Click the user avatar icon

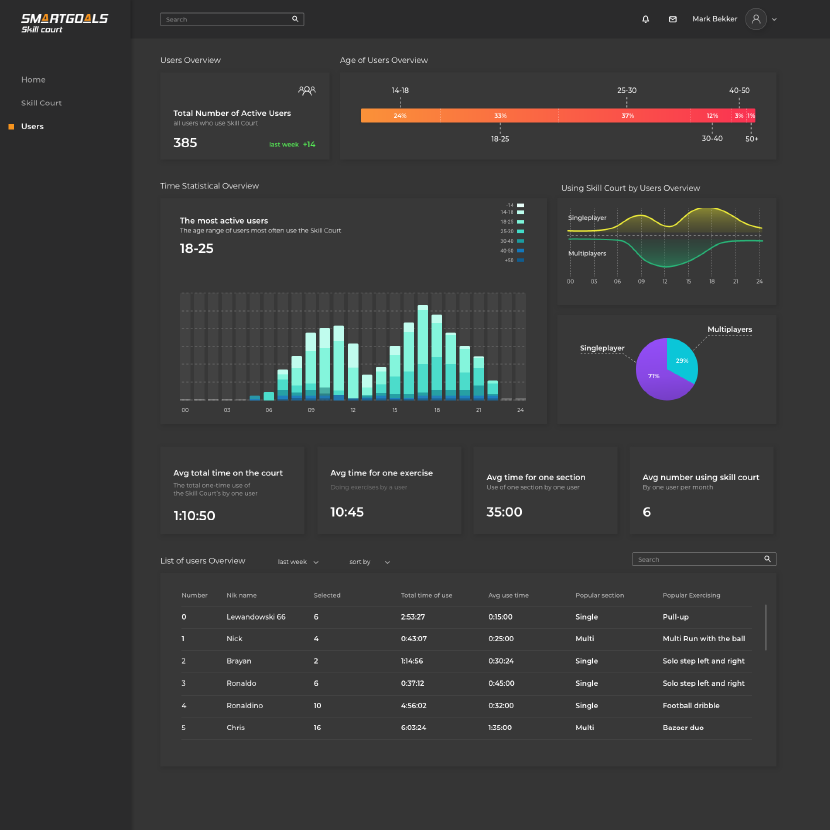(756, 19)
